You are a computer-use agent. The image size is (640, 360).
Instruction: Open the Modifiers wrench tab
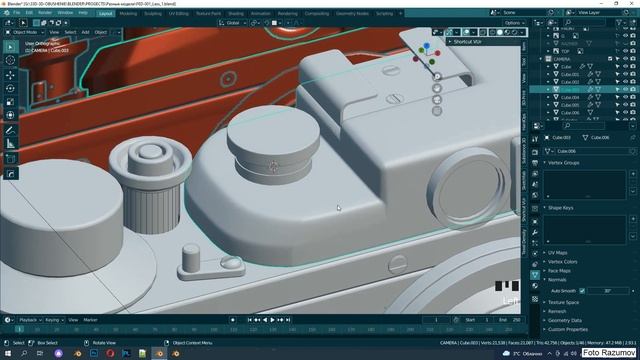point(535,232)
